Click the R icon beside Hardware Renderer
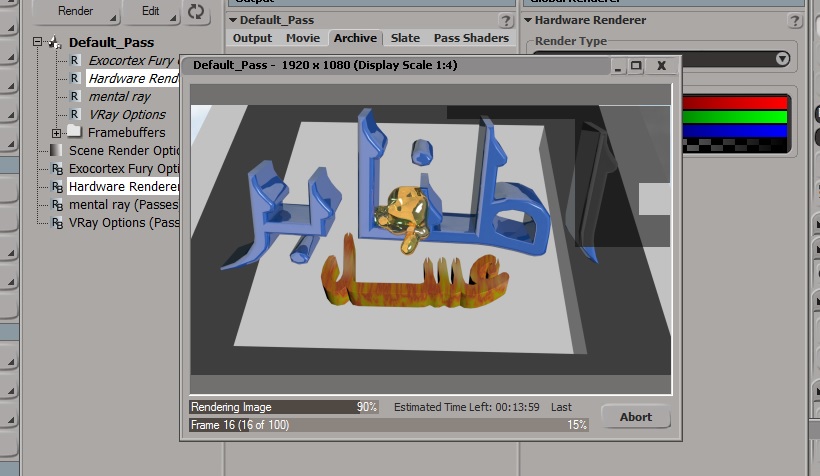 (x=75, y=78)
